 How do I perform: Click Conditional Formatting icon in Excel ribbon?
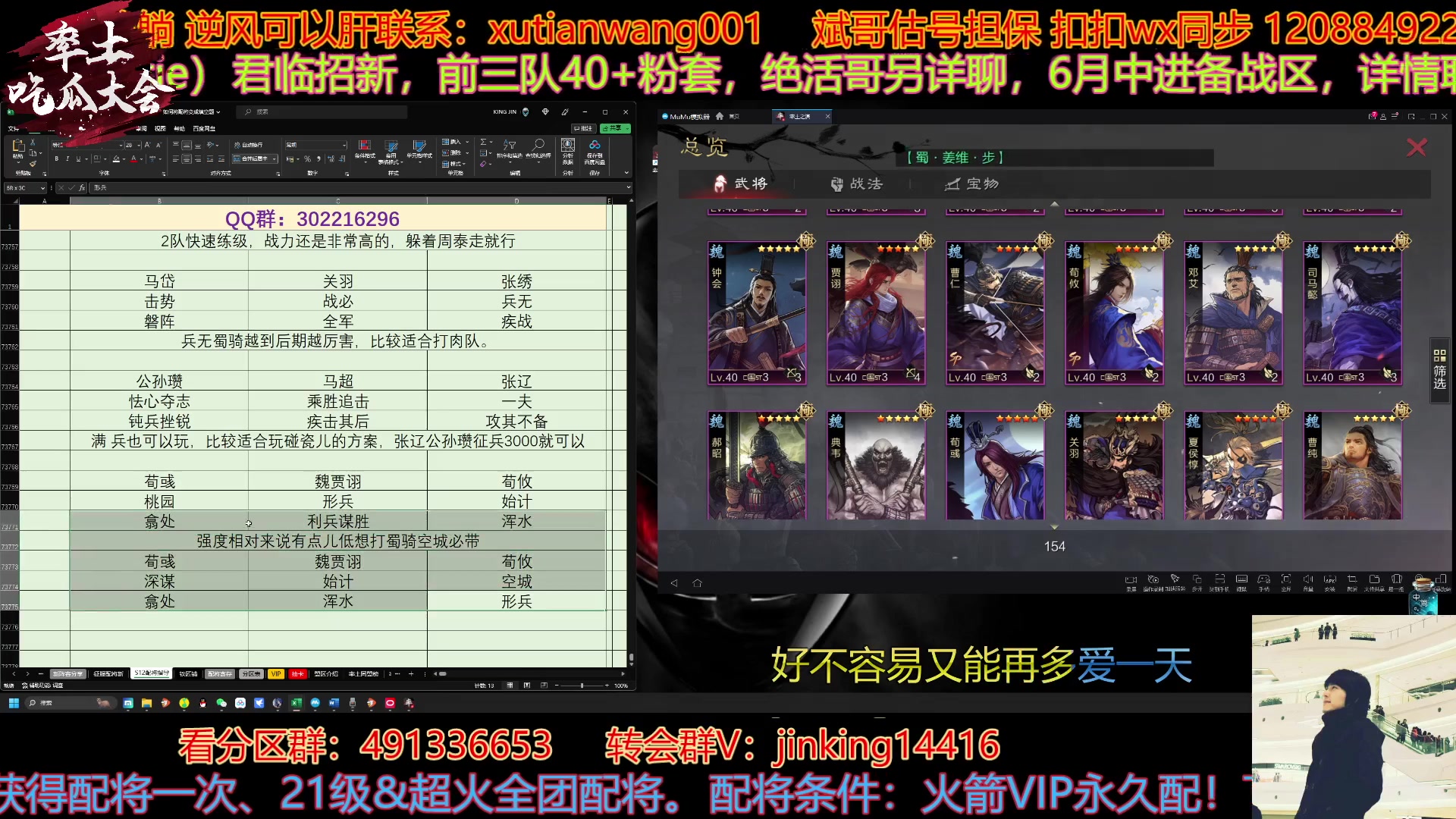click(x=365, y=145)
